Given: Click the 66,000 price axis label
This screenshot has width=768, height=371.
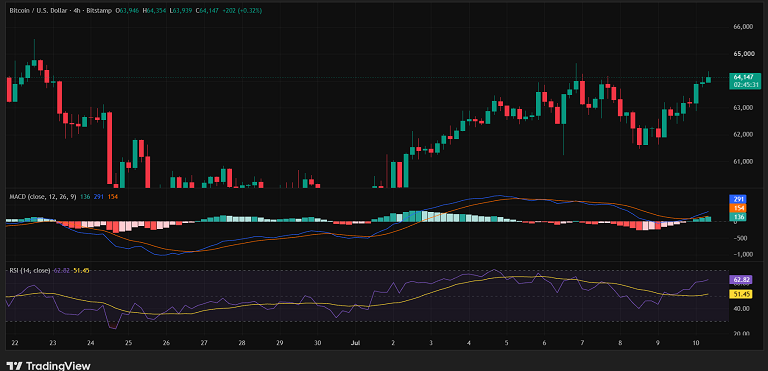Looking at the screenshot, I should 743,27.
